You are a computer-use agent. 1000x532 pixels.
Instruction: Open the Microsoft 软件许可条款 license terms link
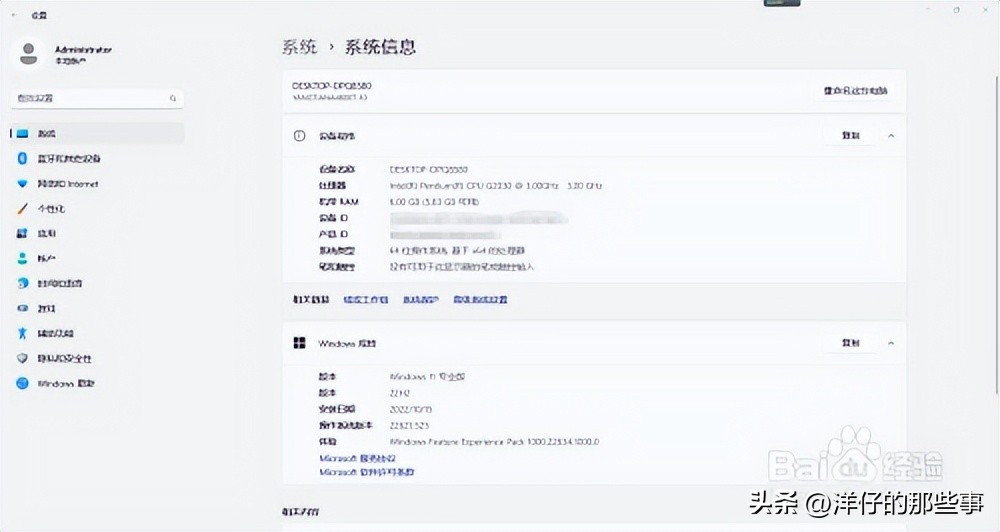pyautogui.click(x=367, y=472)
